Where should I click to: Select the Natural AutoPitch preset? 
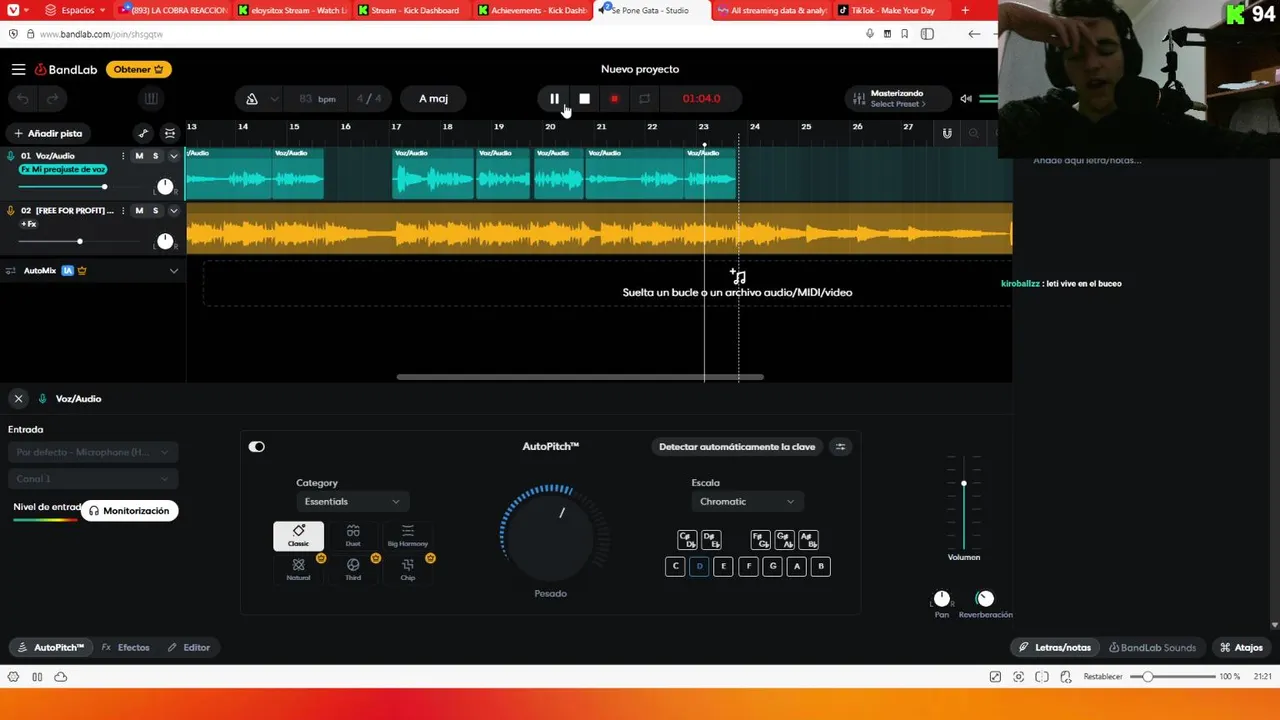point(298,569)
